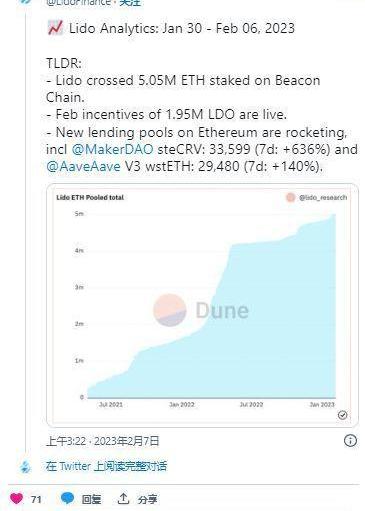Click the like count 71
This screenshot has height=511, width=365.
click(x=36, y=499)
